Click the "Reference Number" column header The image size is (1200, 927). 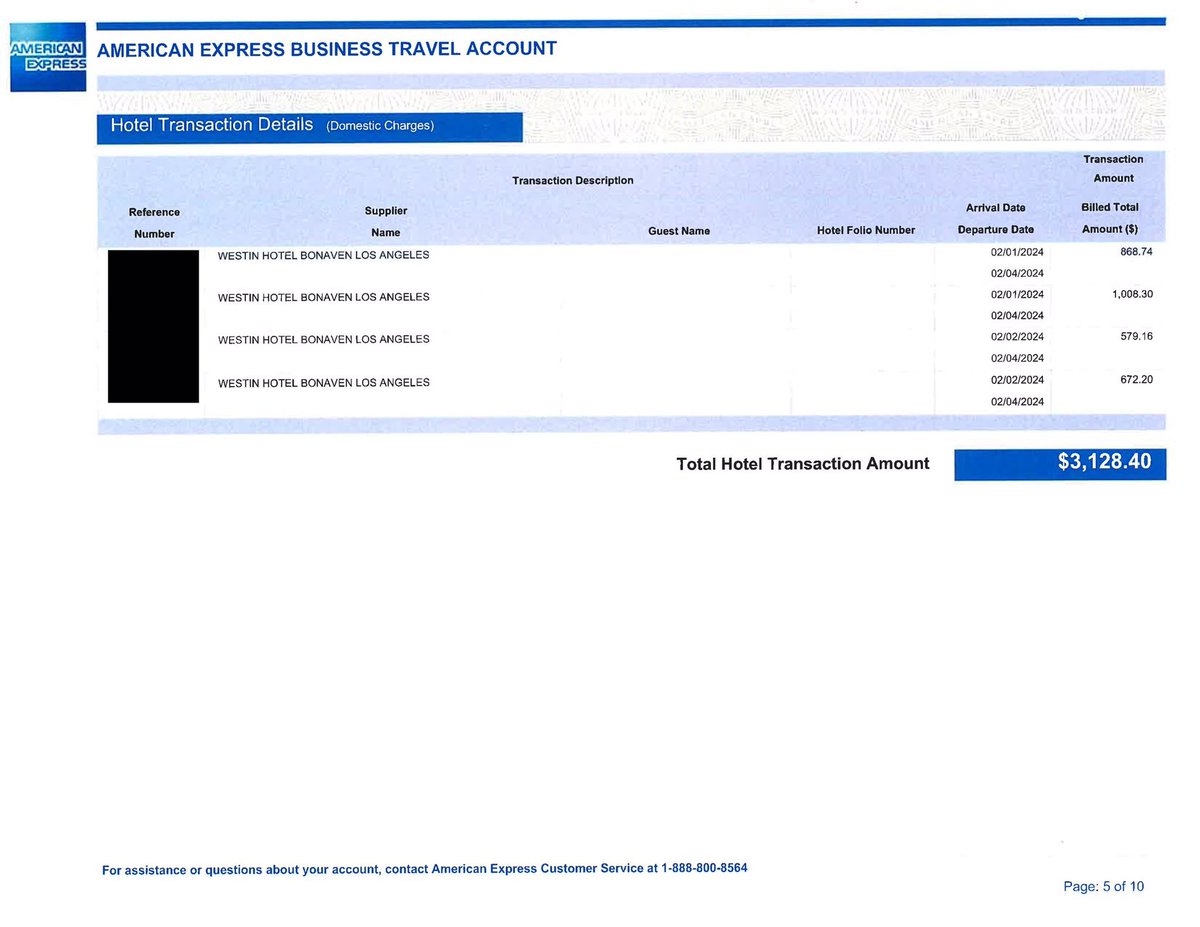pyautogui.click(x=154, y=223)
